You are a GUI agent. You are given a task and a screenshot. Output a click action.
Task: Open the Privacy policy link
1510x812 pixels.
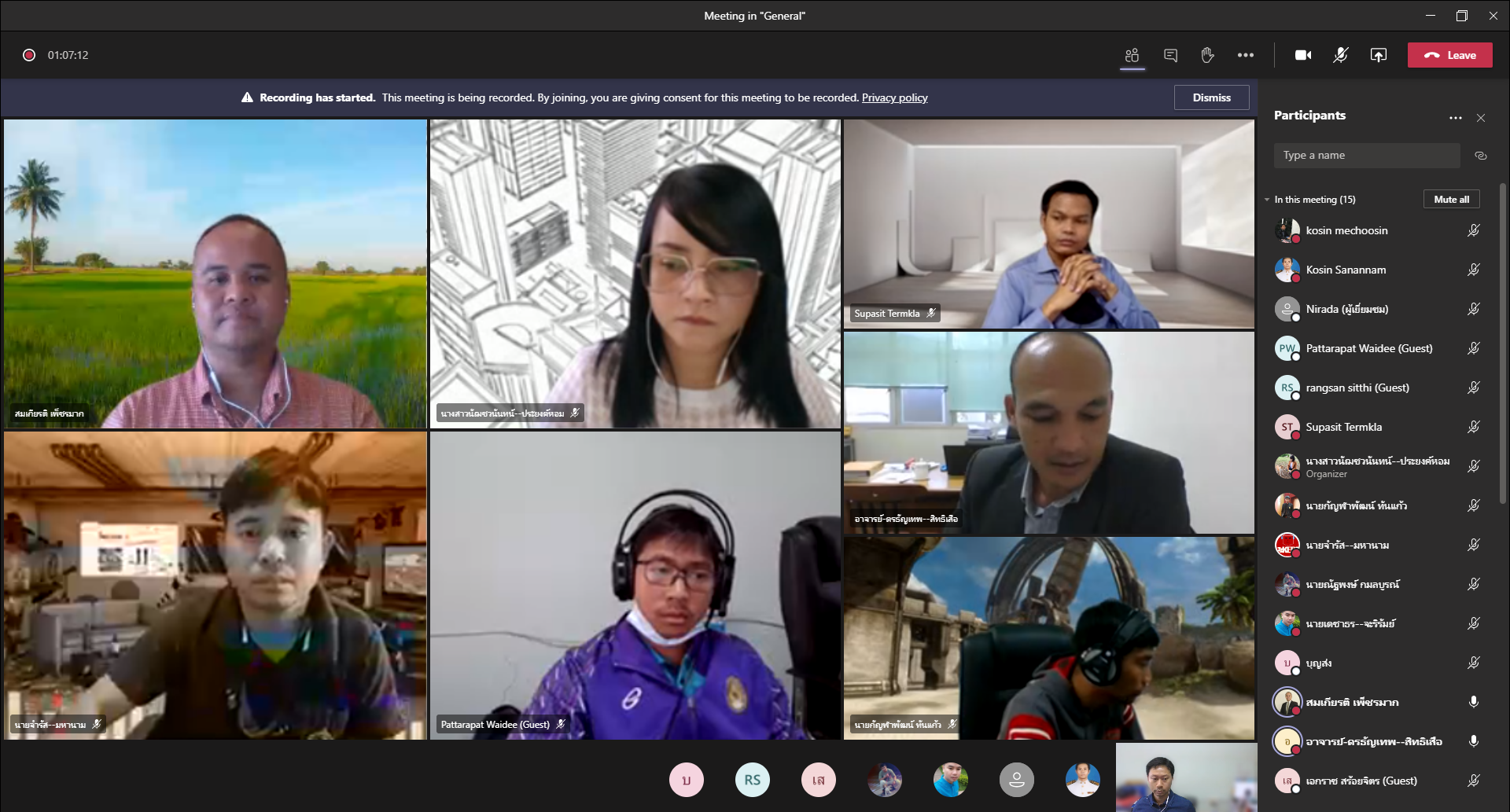coord(894,97)
